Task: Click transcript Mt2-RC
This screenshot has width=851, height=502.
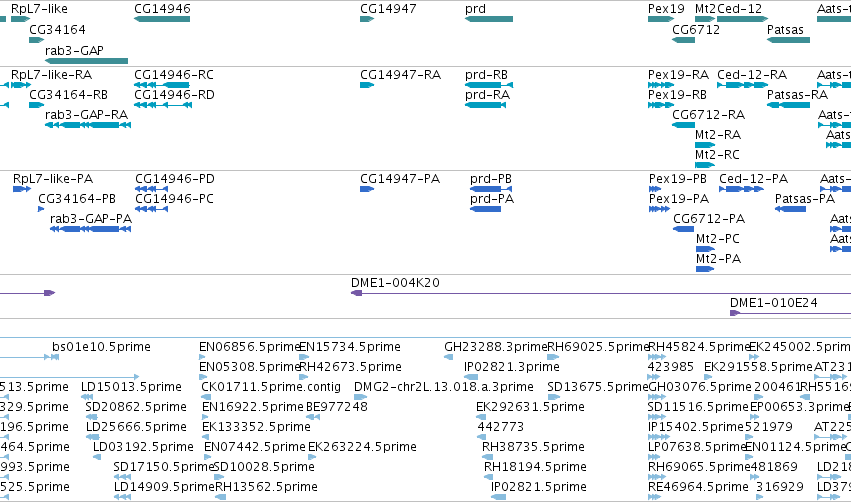Action: [717, 155]
